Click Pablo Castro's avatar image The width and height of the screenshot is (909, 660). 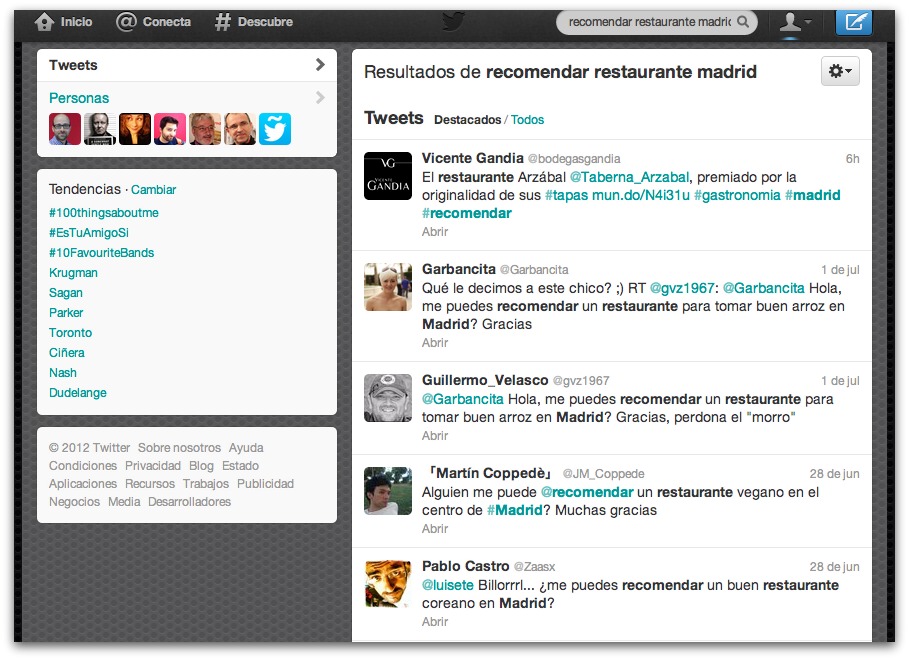[x=387, y=584]
